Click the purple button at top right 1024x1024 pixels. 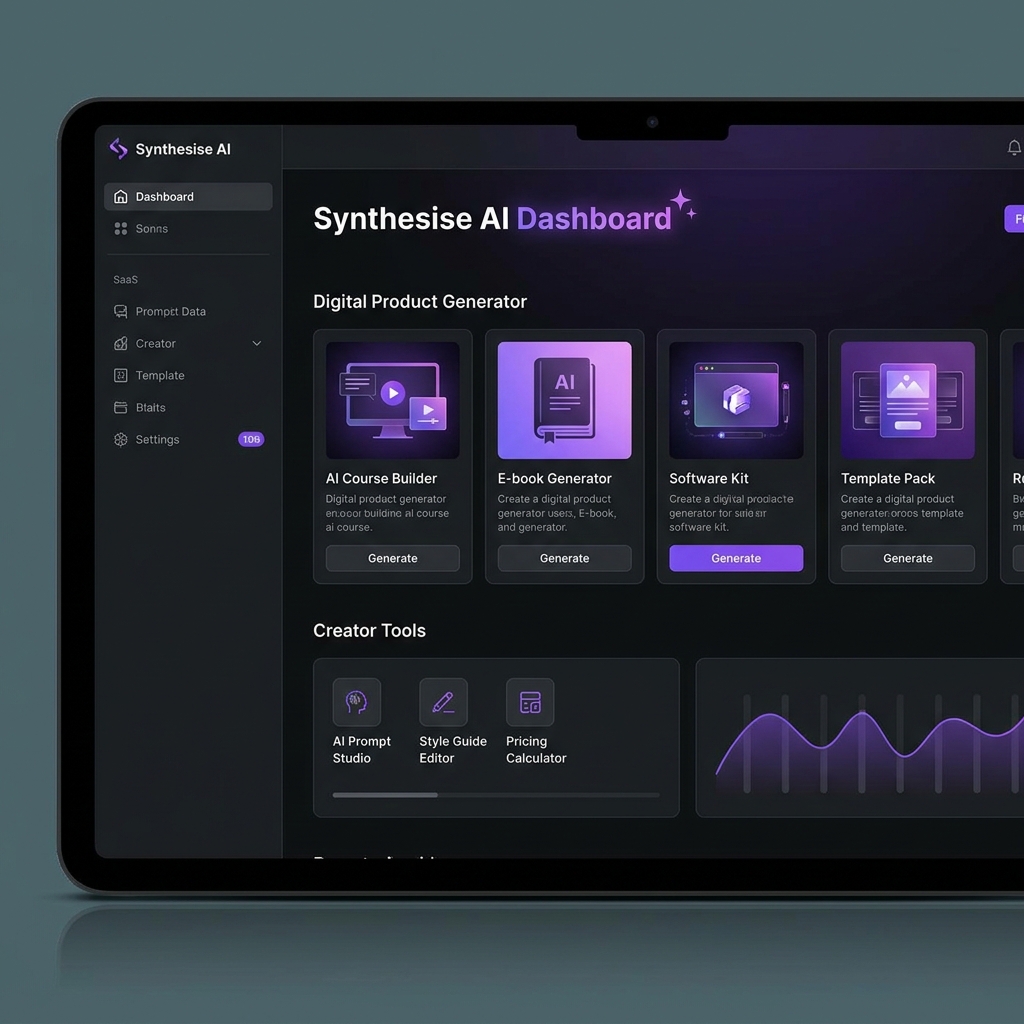pos(1014,219)
